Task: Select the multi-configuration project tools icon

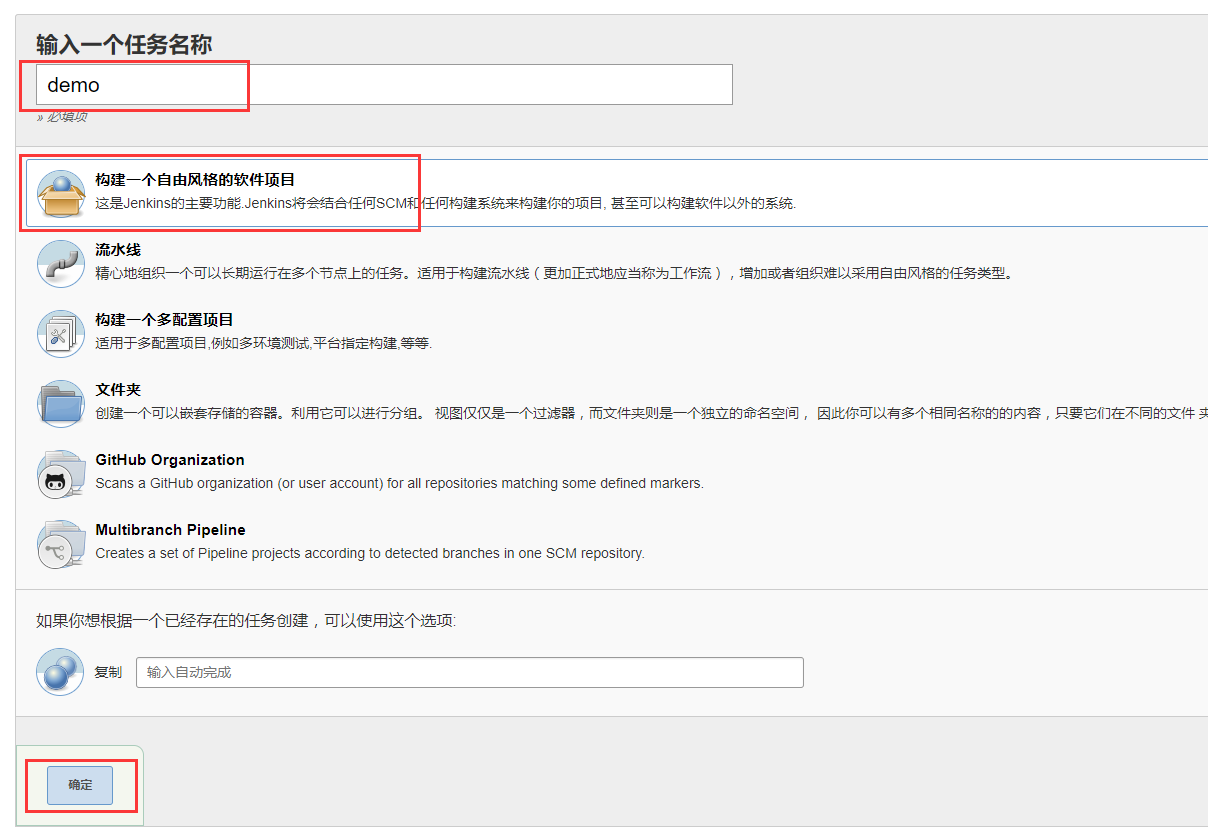Action: 61,334
